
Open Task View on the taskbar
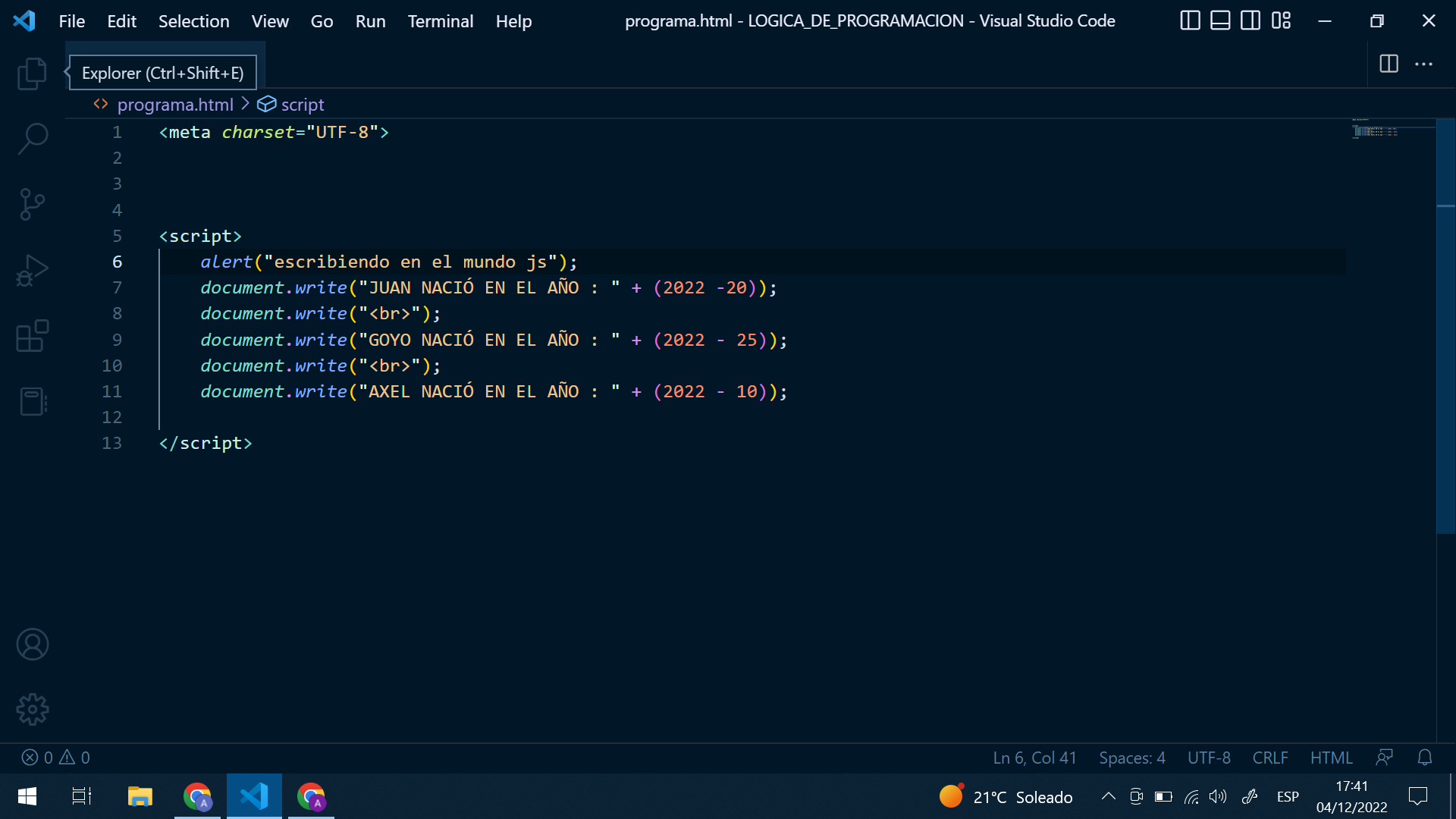82,796
